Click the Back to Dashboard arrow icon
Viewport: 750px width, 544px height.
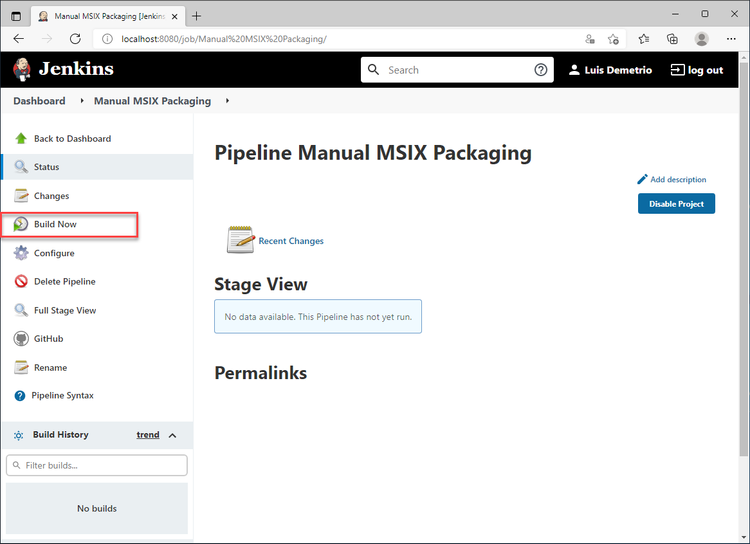(21, 139)
